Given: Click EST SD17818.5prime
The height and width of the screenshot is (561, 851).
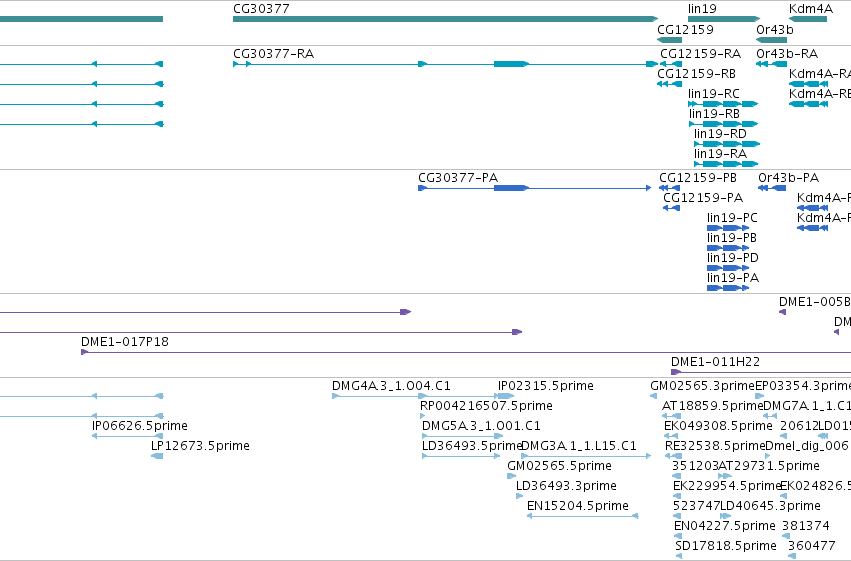Looking at the screenshot, I should tap(678, 556).
